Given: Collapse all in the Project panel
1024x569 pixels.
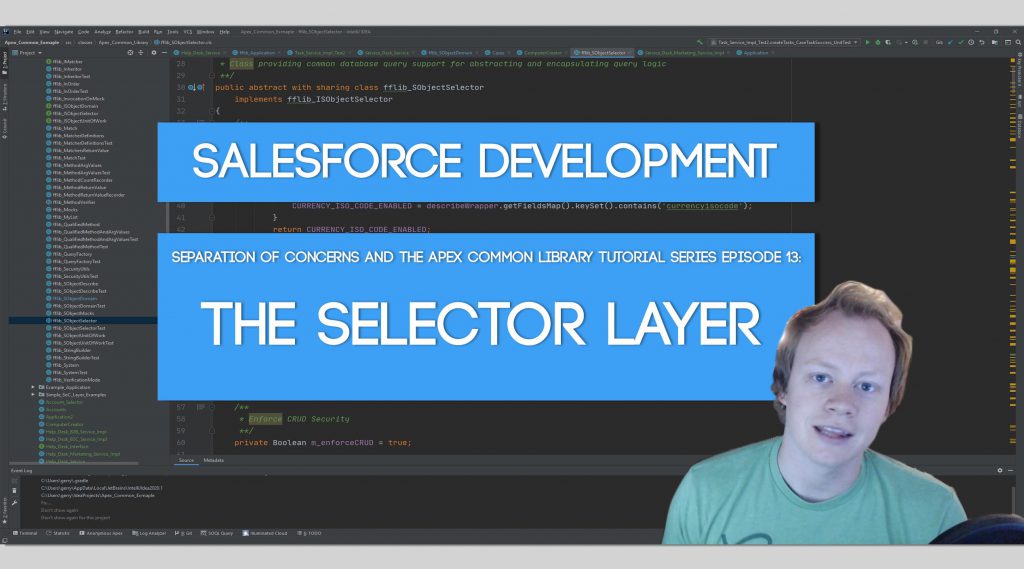Looking at the screenshot, I should (x=140, y=53).
